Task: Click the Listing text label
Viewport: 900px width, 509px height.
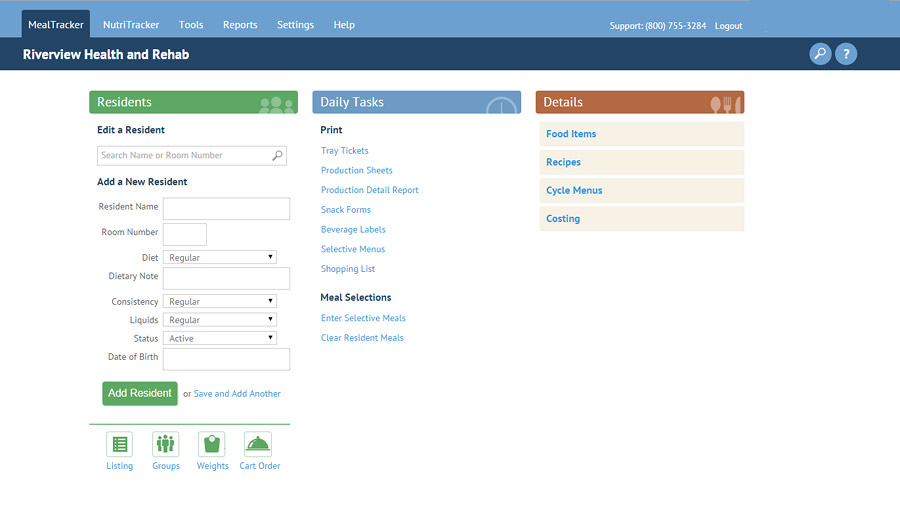Action: click(x=119, y=466)
